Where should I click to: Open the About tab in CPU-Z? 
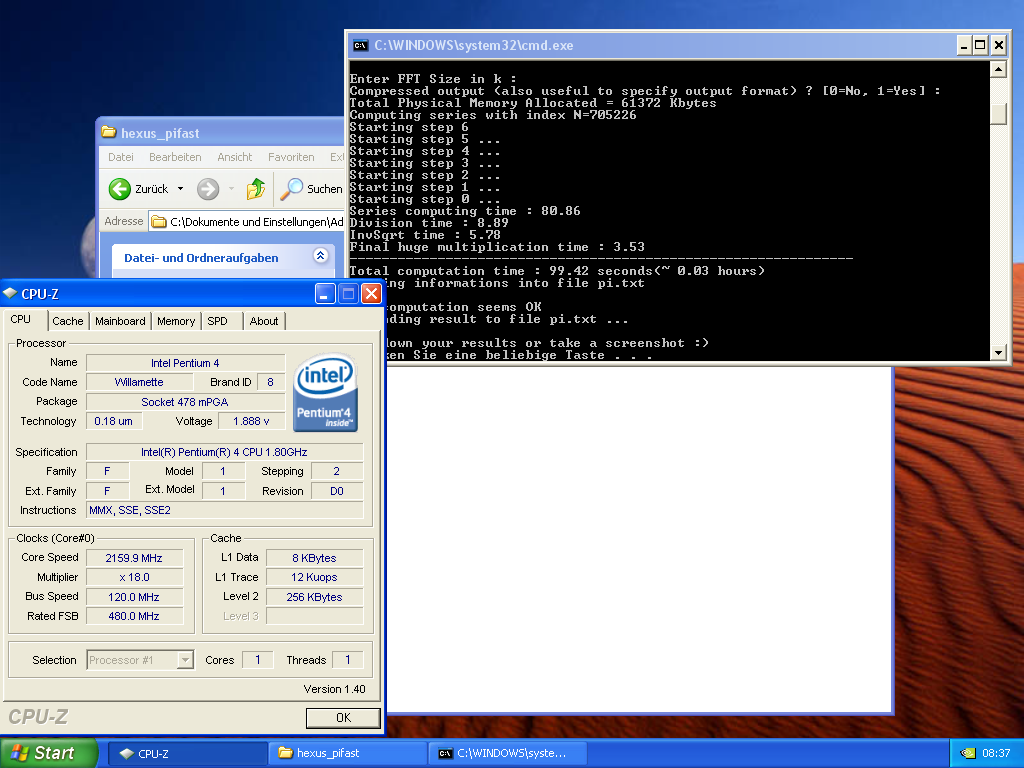click(x=264, y=321)
